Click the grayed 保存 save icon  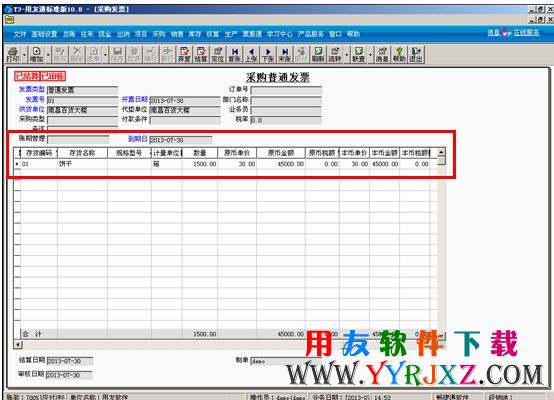(x=117, y=54)
